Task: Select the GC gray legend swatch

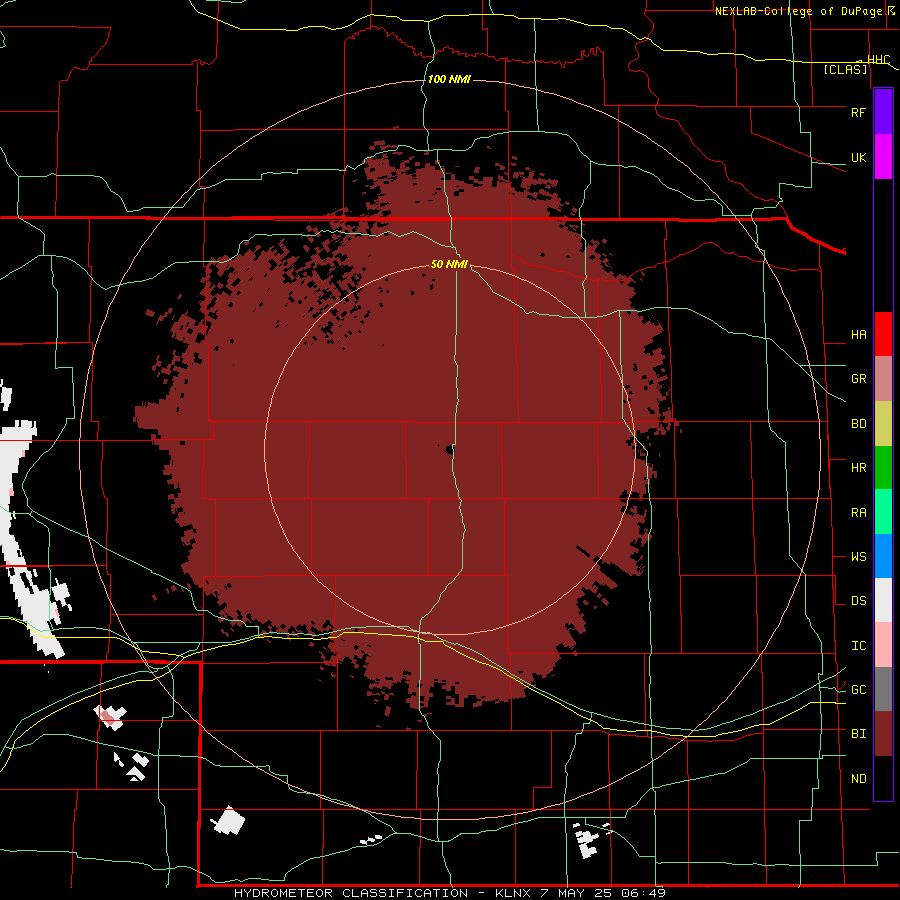Action: tap(883, 689)
